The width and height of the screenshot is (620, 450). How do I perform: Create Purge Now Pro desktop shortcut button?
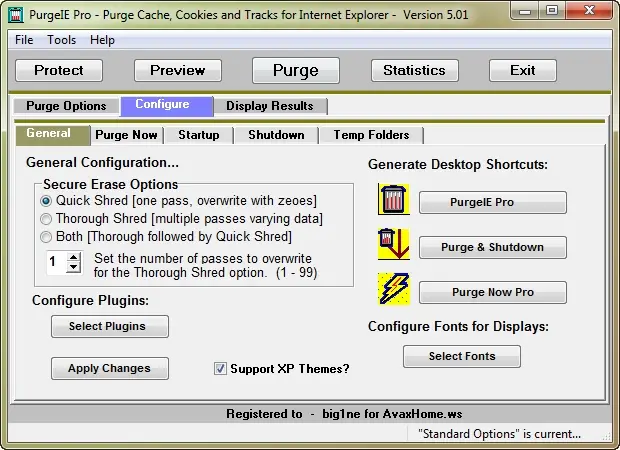(493, 293)
